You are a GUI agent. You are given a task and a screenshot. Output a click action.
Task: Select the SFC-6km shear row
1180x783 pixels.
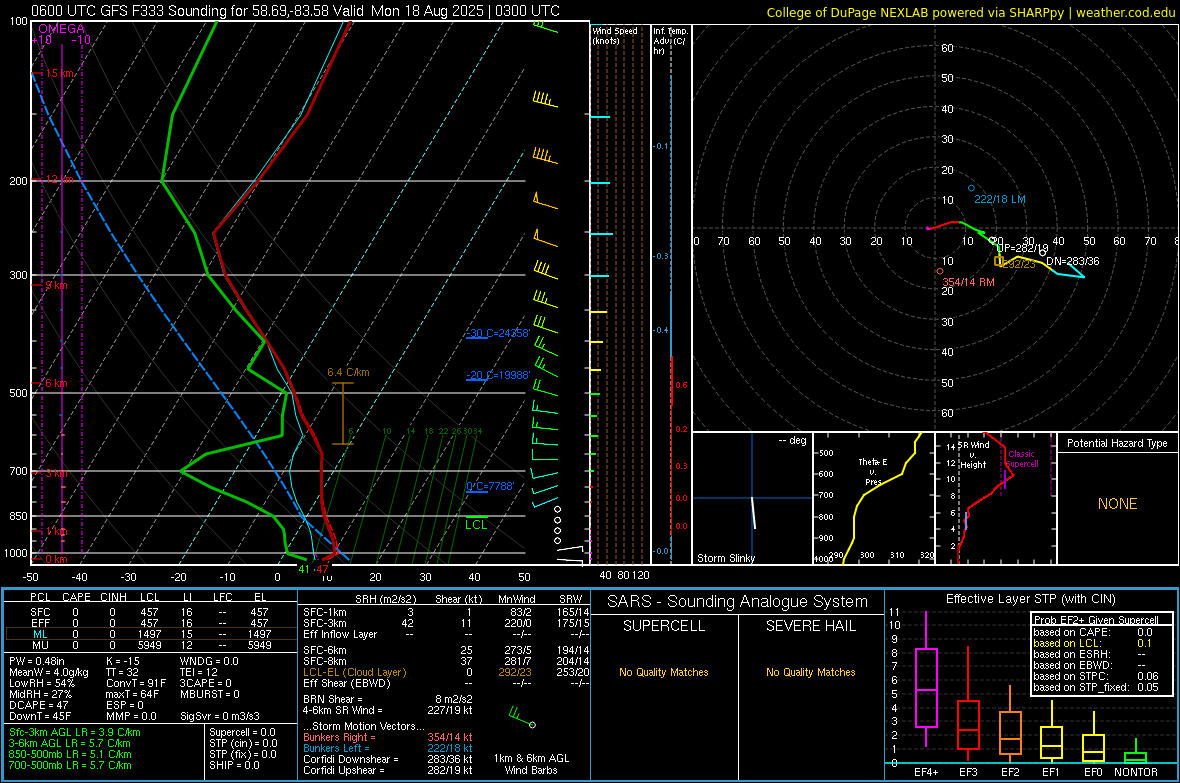pos(446,650)
